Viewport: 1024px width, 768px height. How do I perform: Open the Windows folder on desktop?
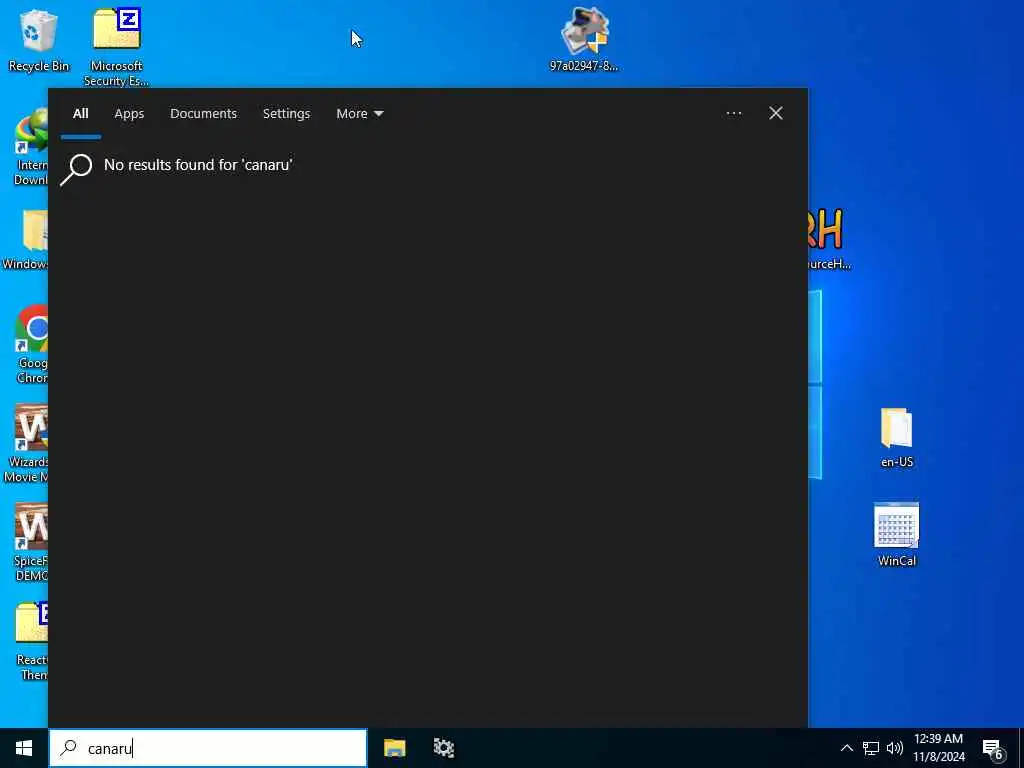click(26, 239)
